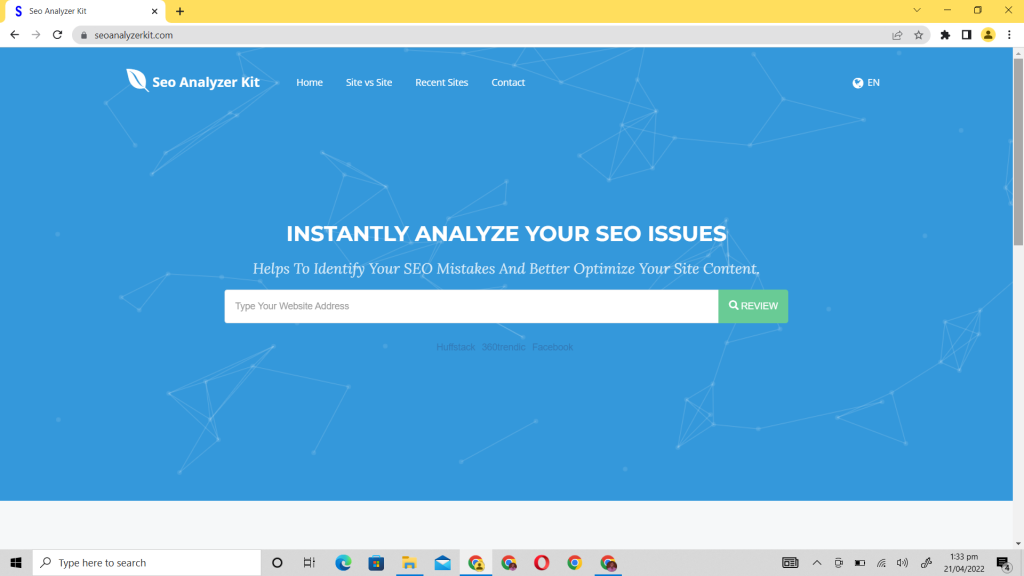Open the Recent Sites menu item
Screen dimensions: 1024x576
click(441, 83)
